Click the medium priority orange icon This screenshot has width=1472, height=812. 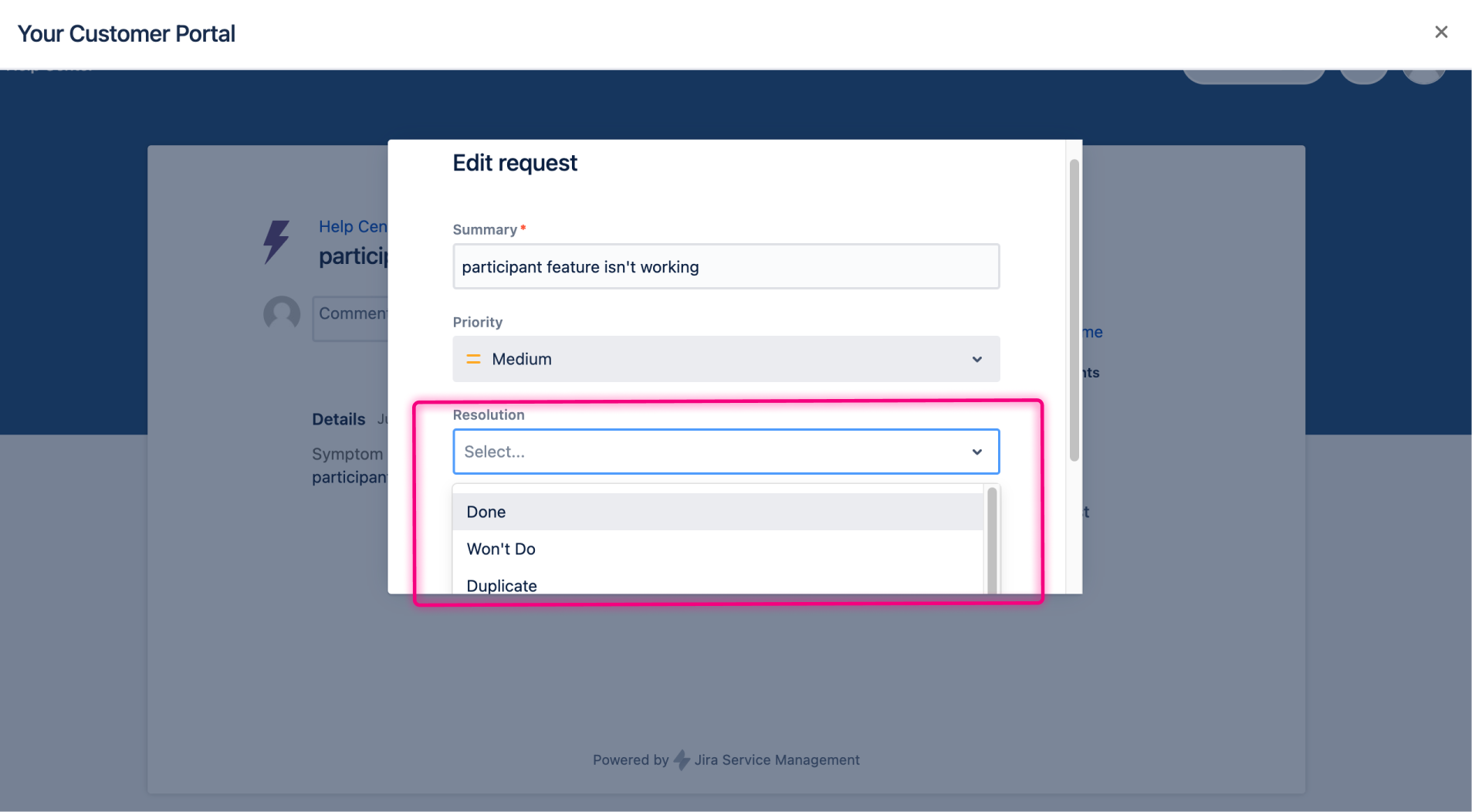[x=473, y=359]
